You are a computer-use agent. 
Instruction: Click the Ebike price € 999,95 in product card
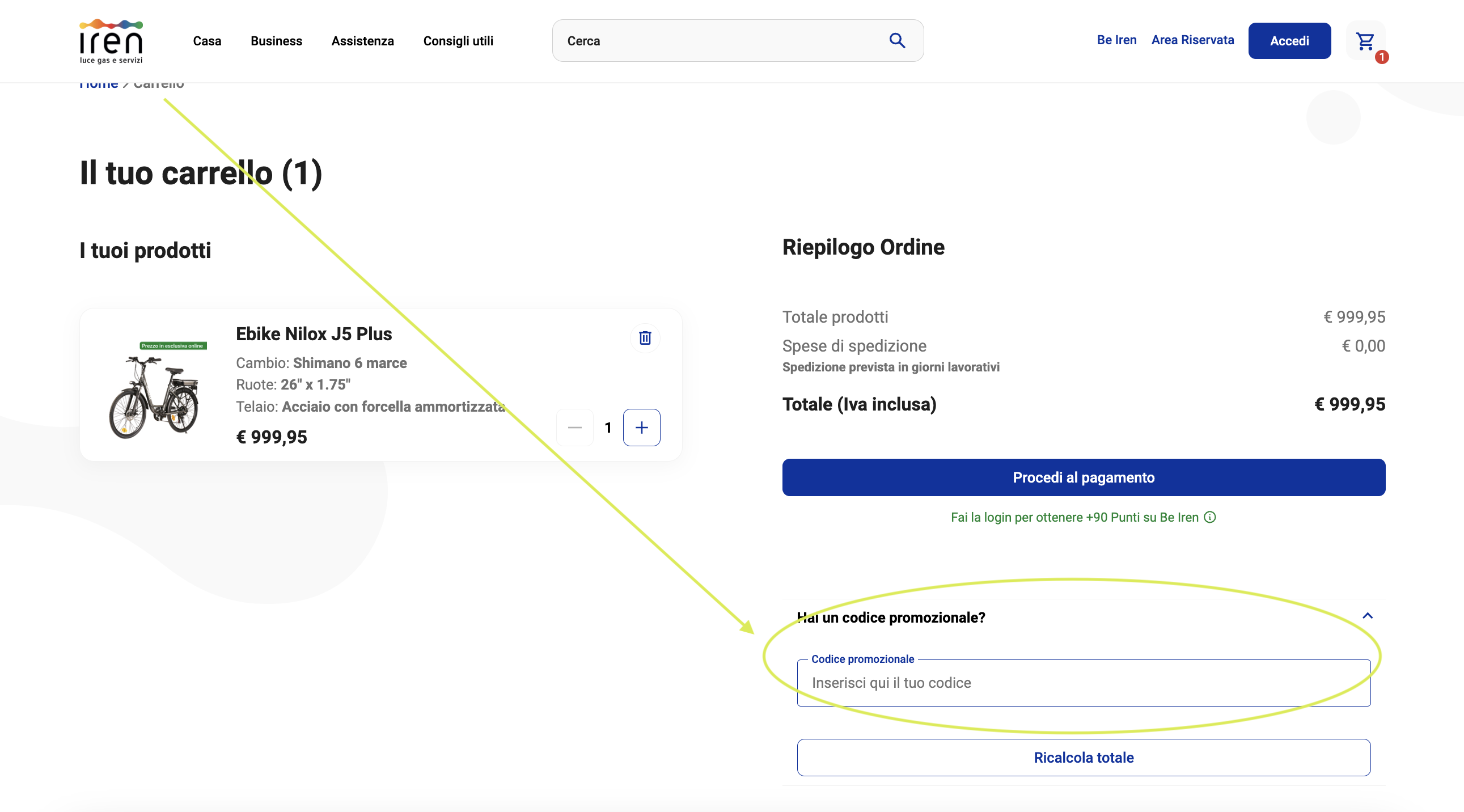(x=271, y=437)
